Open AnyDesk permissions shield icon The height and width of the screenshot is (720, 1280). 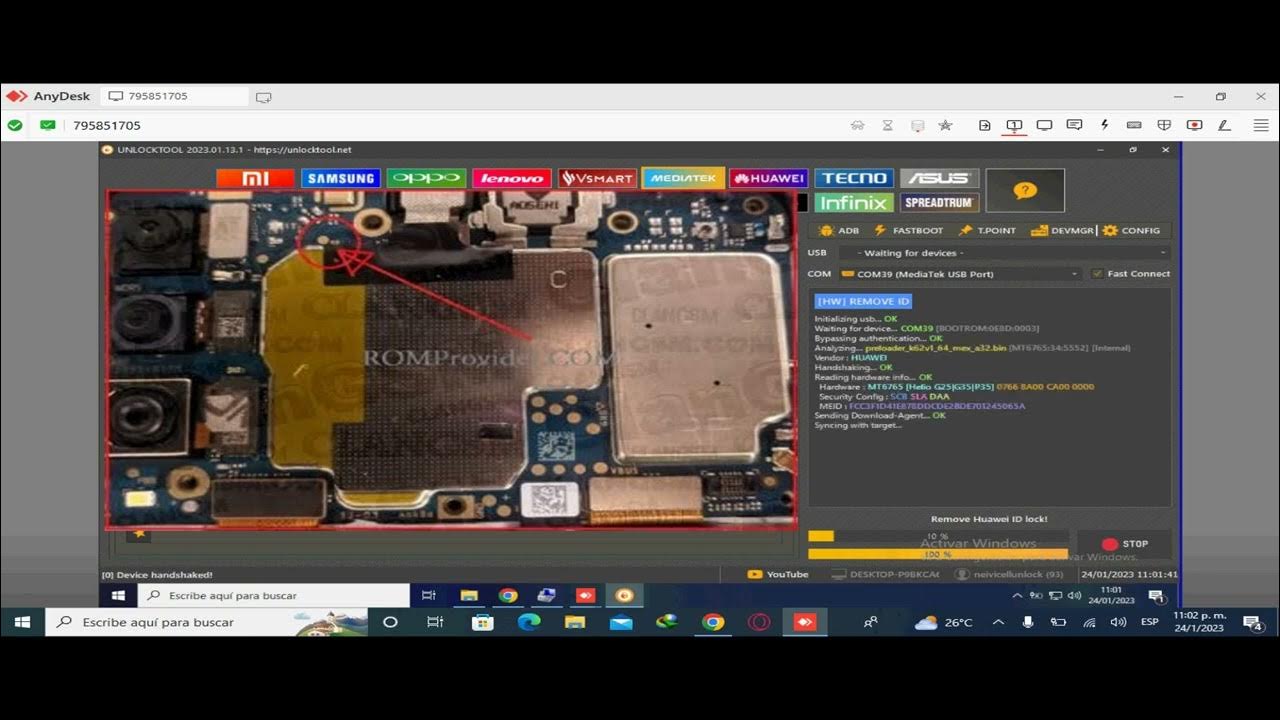click(x=1164, y=125)
